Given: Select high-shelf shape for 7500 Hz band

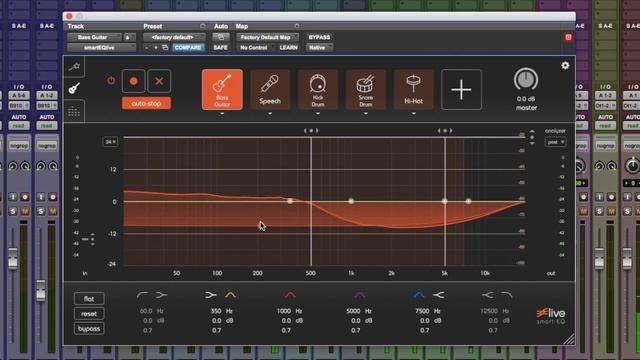Looking at the screenshot, I should point(438,295).
